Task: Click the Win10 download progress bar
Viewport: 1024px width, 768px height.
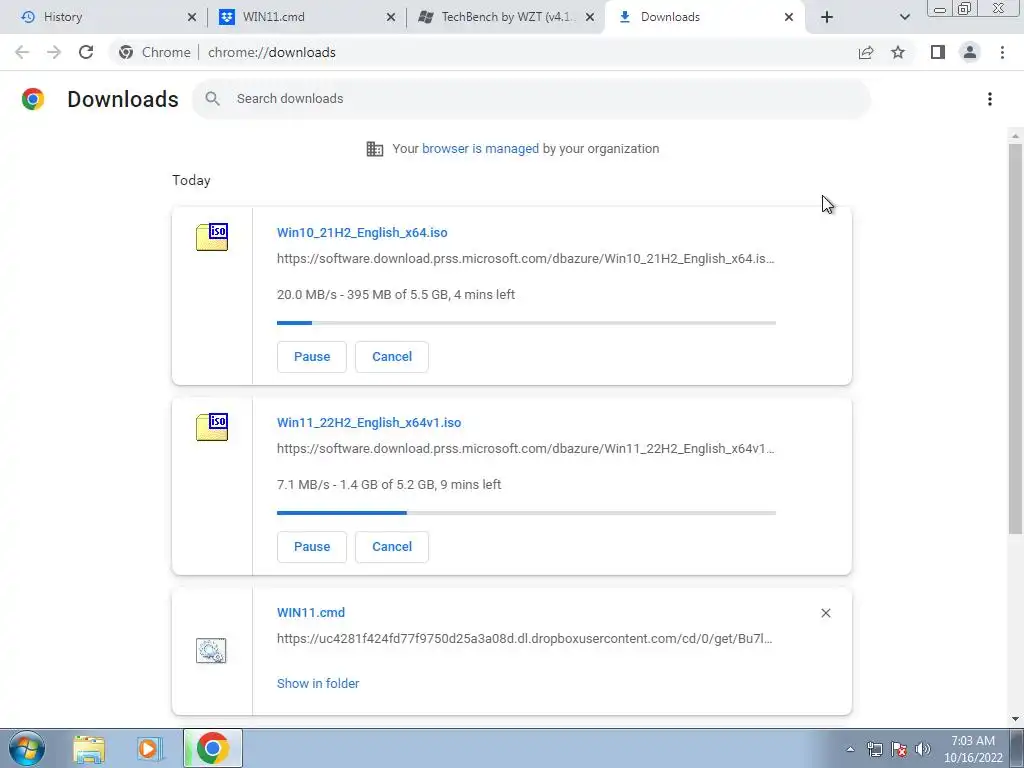Action: (526, 323)
